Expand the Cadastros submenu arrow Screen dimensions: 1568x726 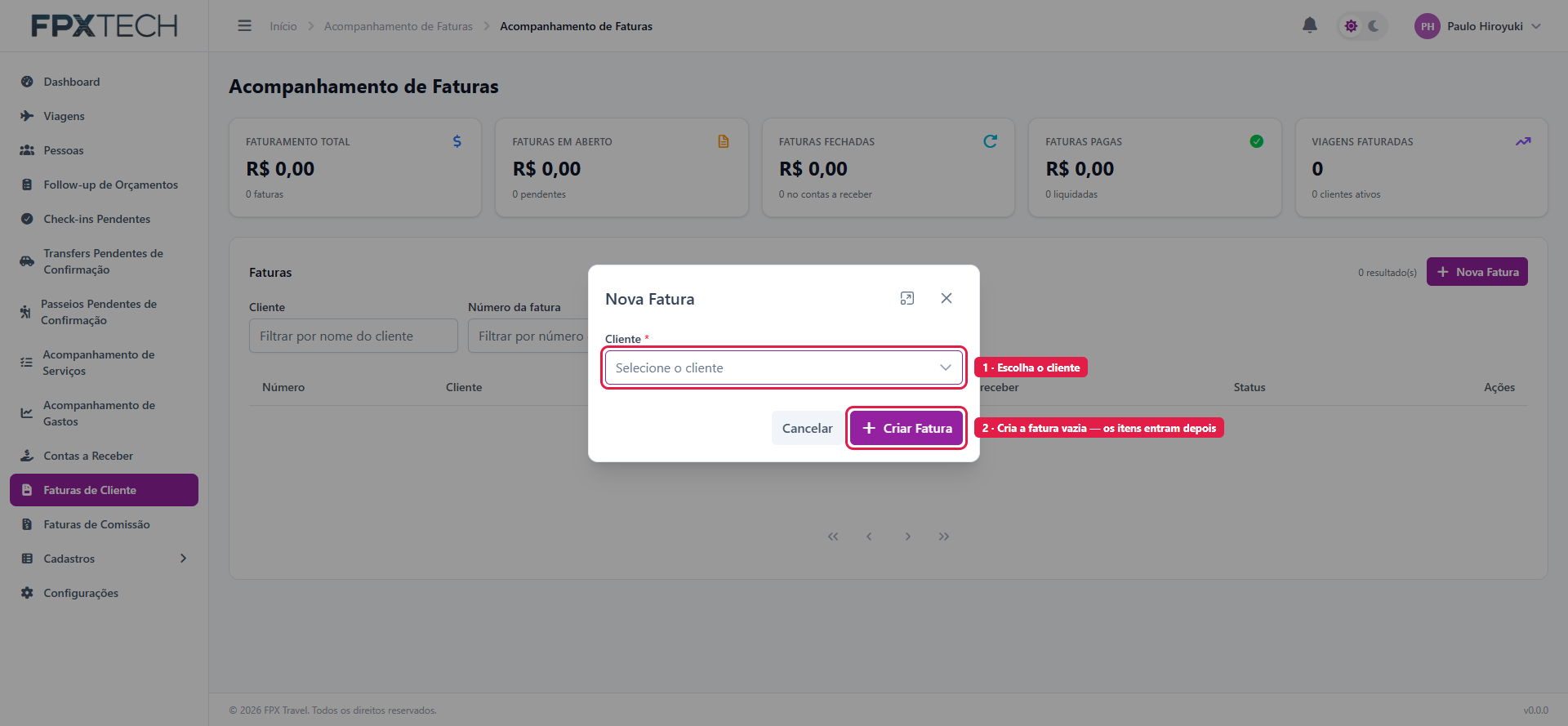[183, 559]
